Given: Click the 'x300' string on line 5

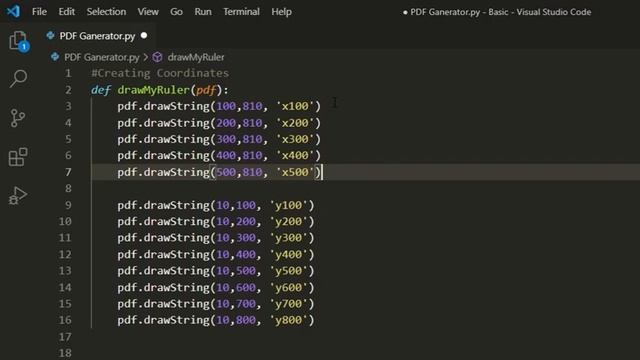Looking at the screenshot, I should point(295,139).
